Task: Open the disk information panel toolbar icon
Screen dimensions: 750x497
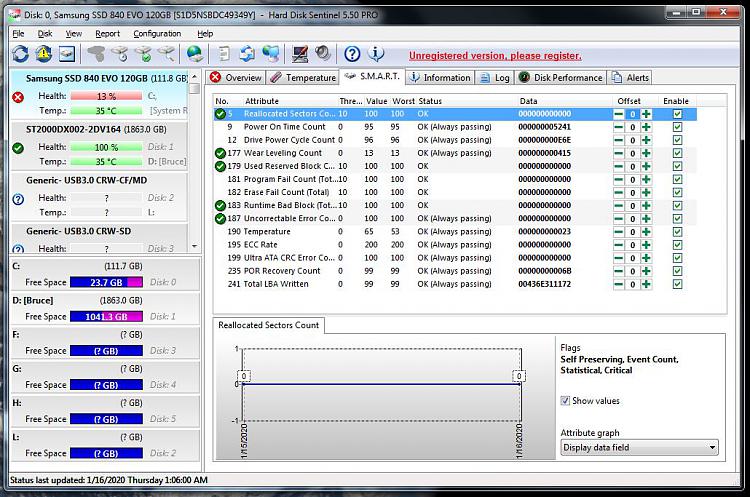Action: [66, 54]
